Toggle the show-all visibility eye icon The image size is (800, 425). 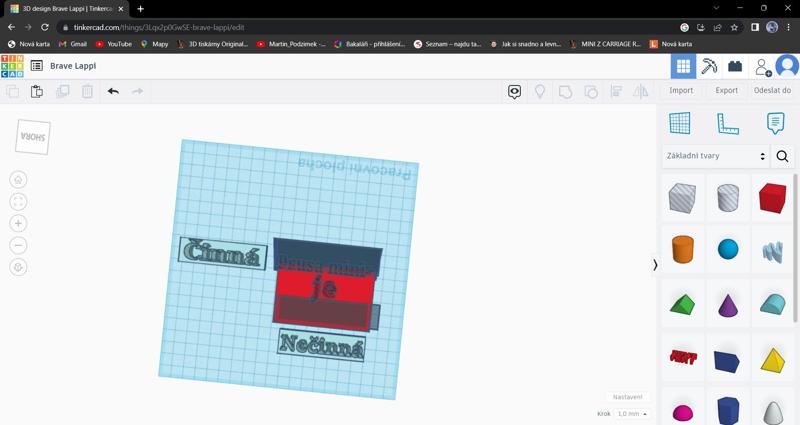point(515,91)
